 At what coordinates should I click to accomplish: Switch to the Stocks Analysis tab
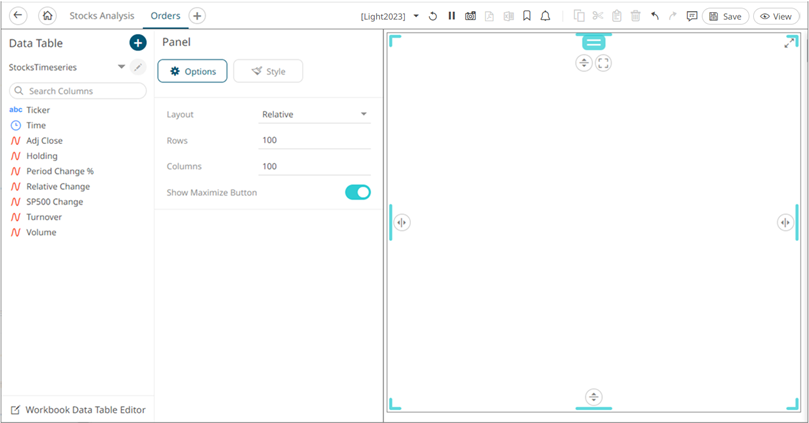pos(102,16)
